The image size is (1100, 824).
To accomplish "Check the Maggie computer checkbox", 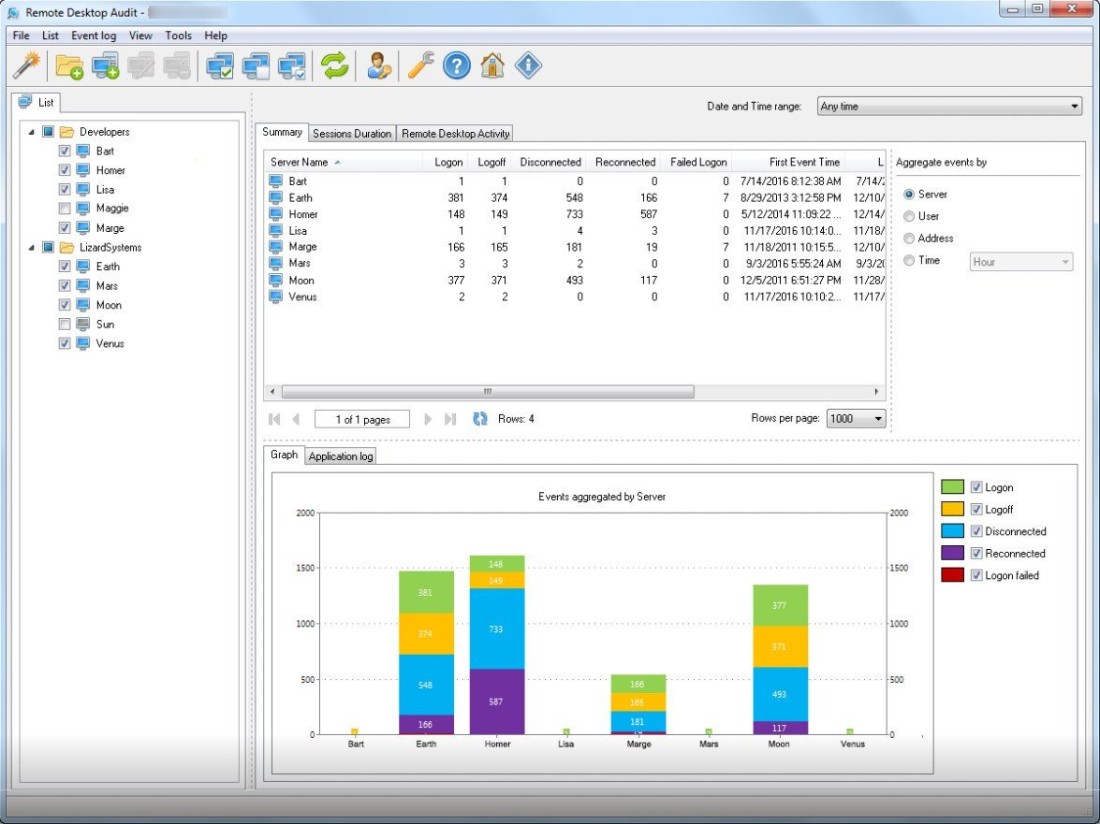I will tap(65, 209).
